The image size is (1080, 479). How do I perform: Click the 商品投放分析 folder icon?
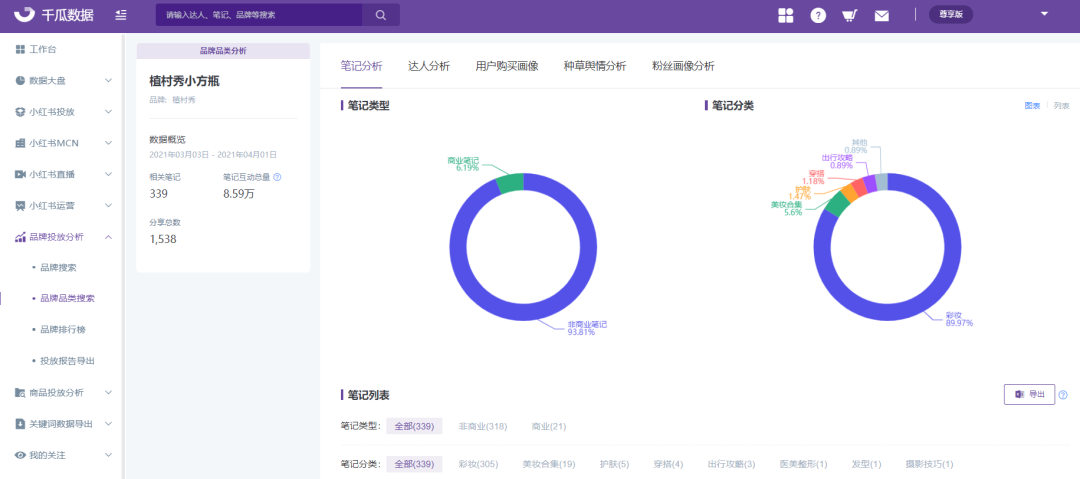click(x=20, y=393)
